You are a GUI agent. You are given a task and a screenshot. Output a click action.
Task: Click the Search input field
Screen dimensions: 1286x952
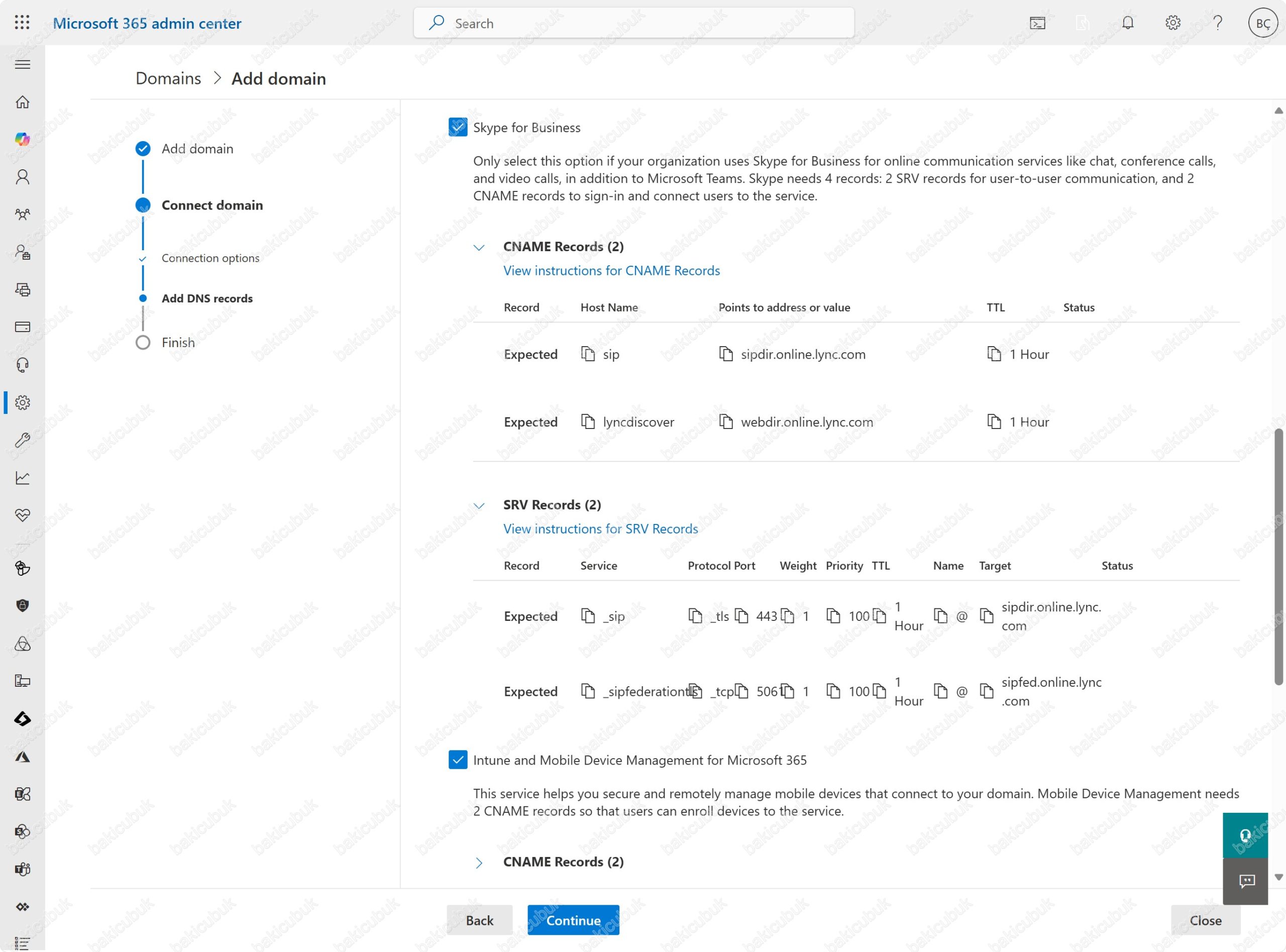[x=634, y=23]
